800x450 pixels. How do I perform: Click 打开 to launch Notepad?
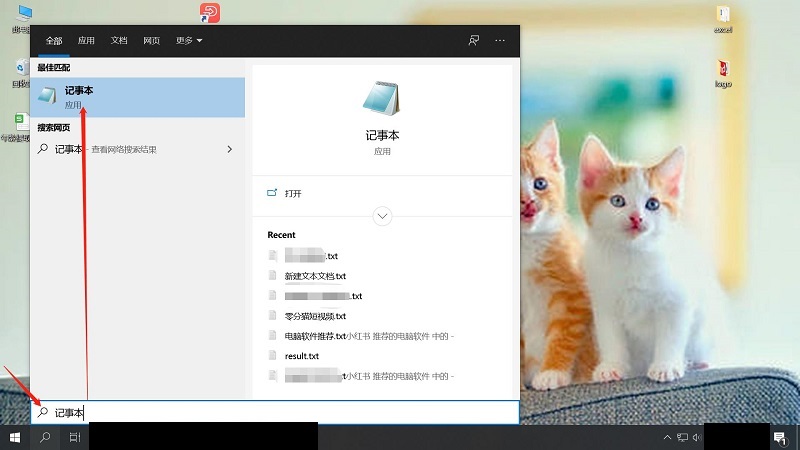pyautogui.click(x=293, y=193)
